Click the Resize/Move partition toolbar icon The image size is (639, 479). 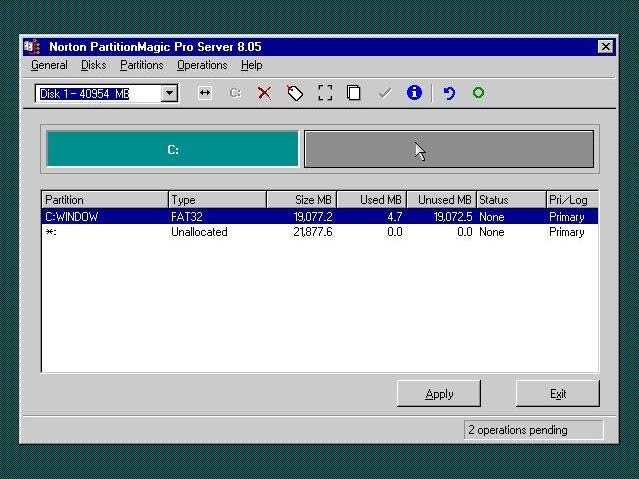205,93
